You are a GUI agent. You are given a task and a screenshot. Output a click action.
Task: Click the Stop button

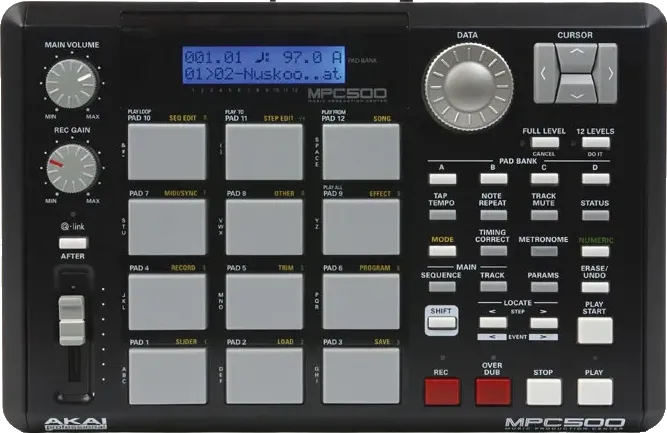point(544,392)
